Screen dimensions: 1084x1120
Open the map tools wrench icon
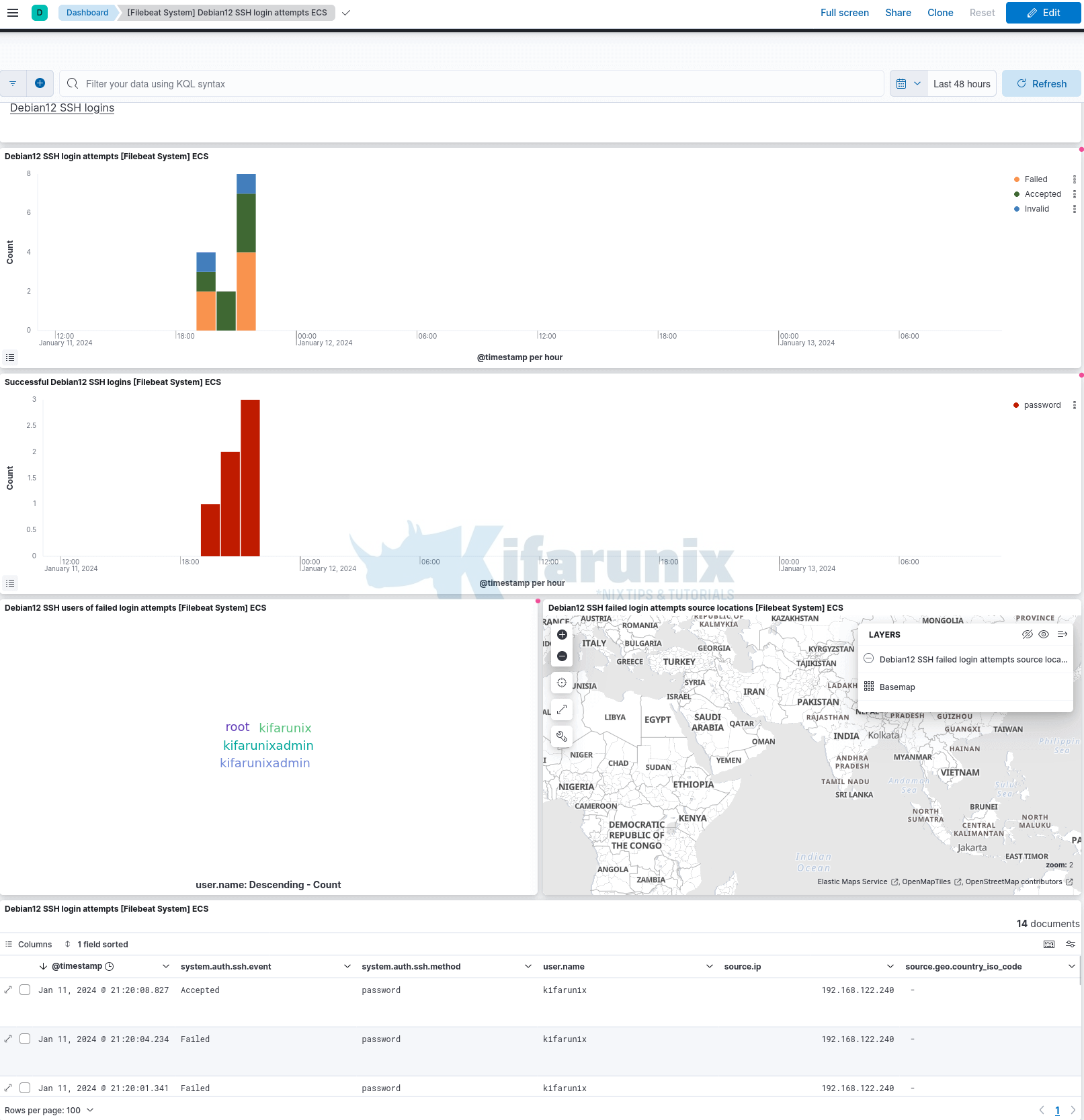pyautogui.click(x=562, y=736)
